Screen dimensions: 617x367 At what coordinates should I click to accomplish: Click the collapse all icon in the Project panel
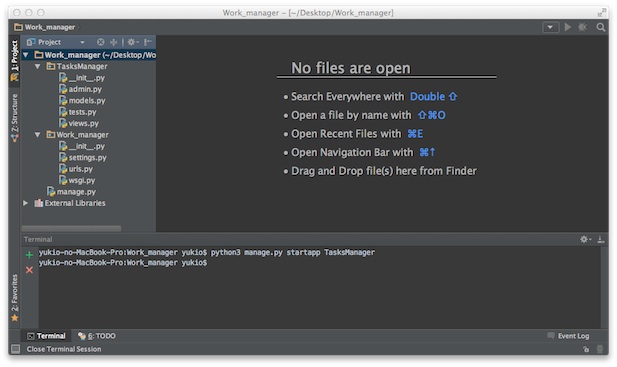point(114,42)
